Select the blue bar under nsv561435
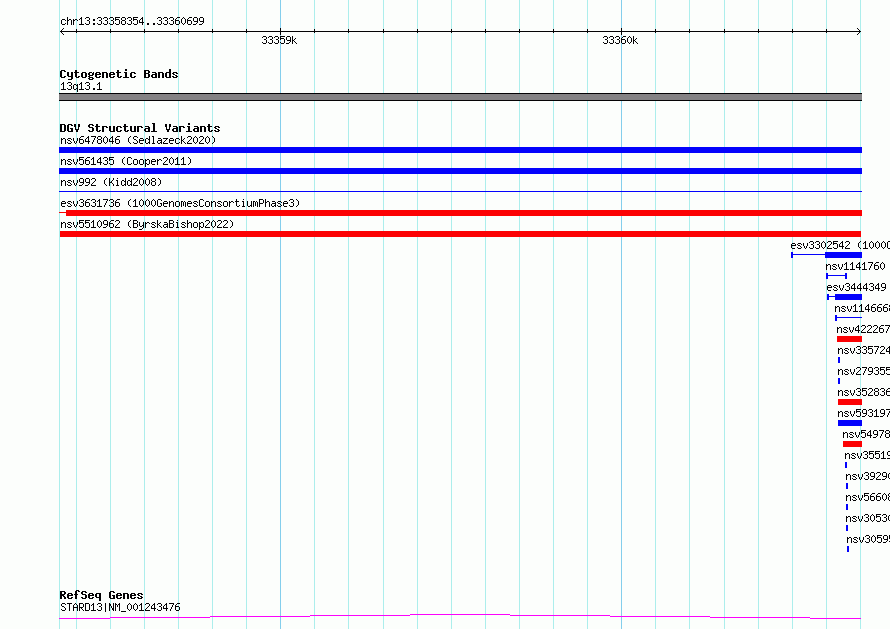This screenshot has height=629, width=890. [460, 171]
